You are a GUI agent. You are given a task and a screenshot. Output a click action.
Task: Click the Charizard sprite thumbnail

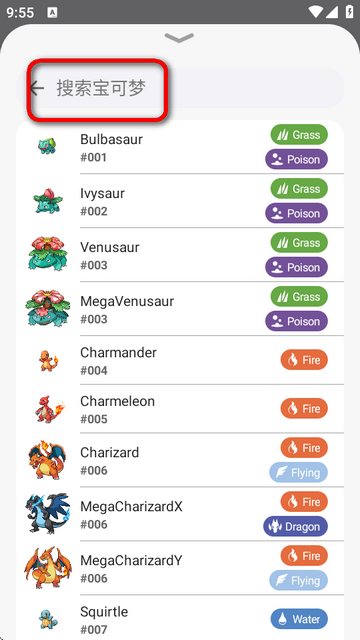click(47, 460)
